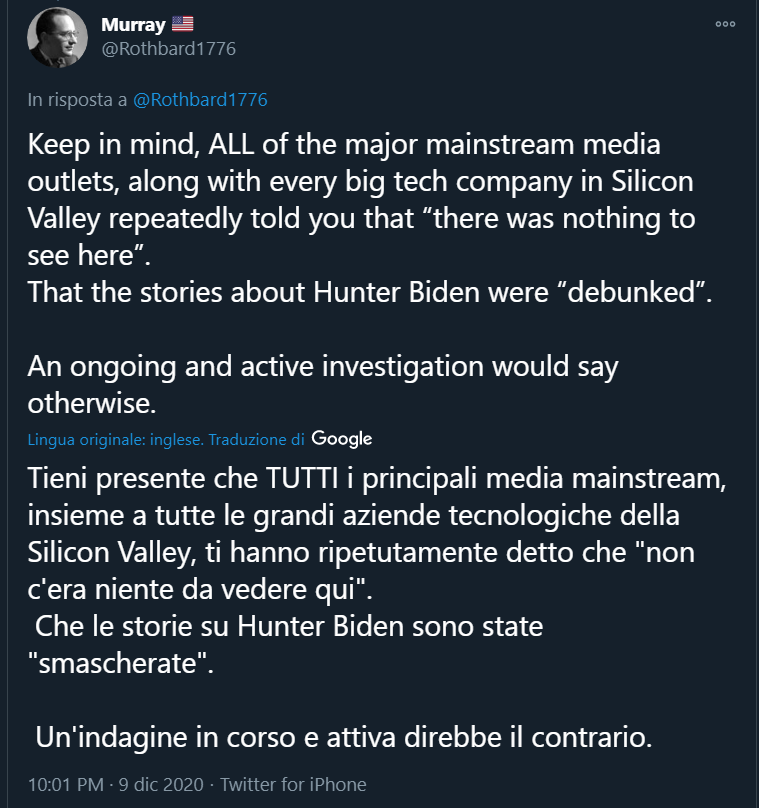Click the "Traduzione di" attribution text
This screenshot has height=808, width=759.
tap(257, 440)
